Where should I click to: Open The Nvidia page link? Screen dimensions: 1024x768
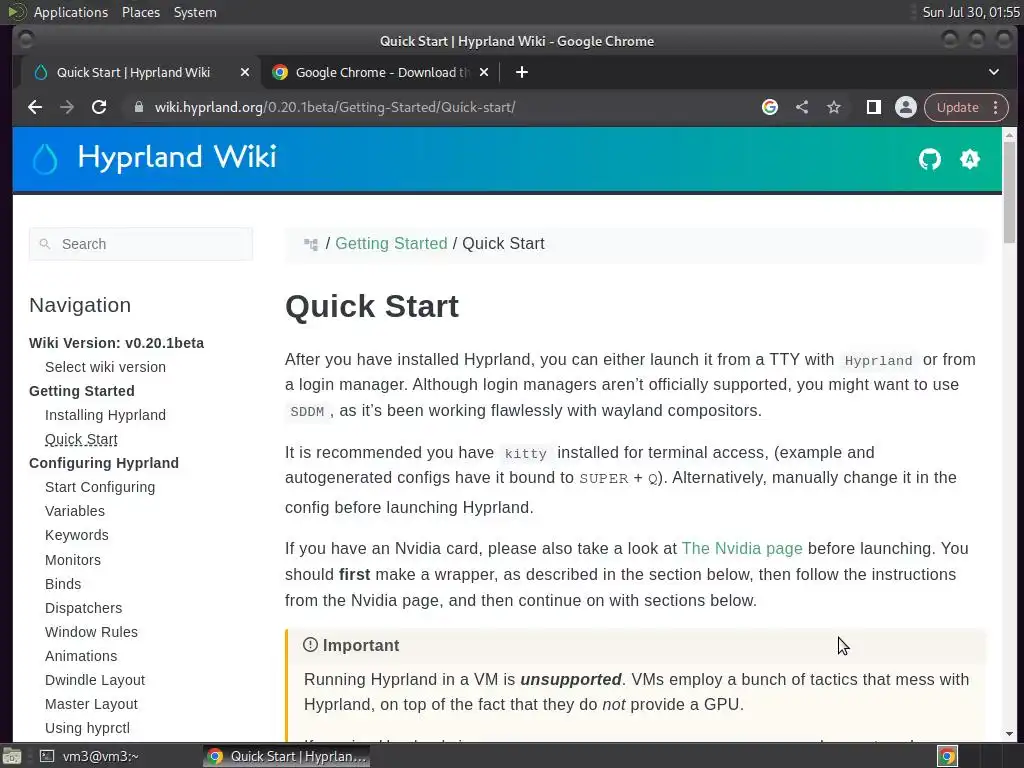(x=742, y=549)
